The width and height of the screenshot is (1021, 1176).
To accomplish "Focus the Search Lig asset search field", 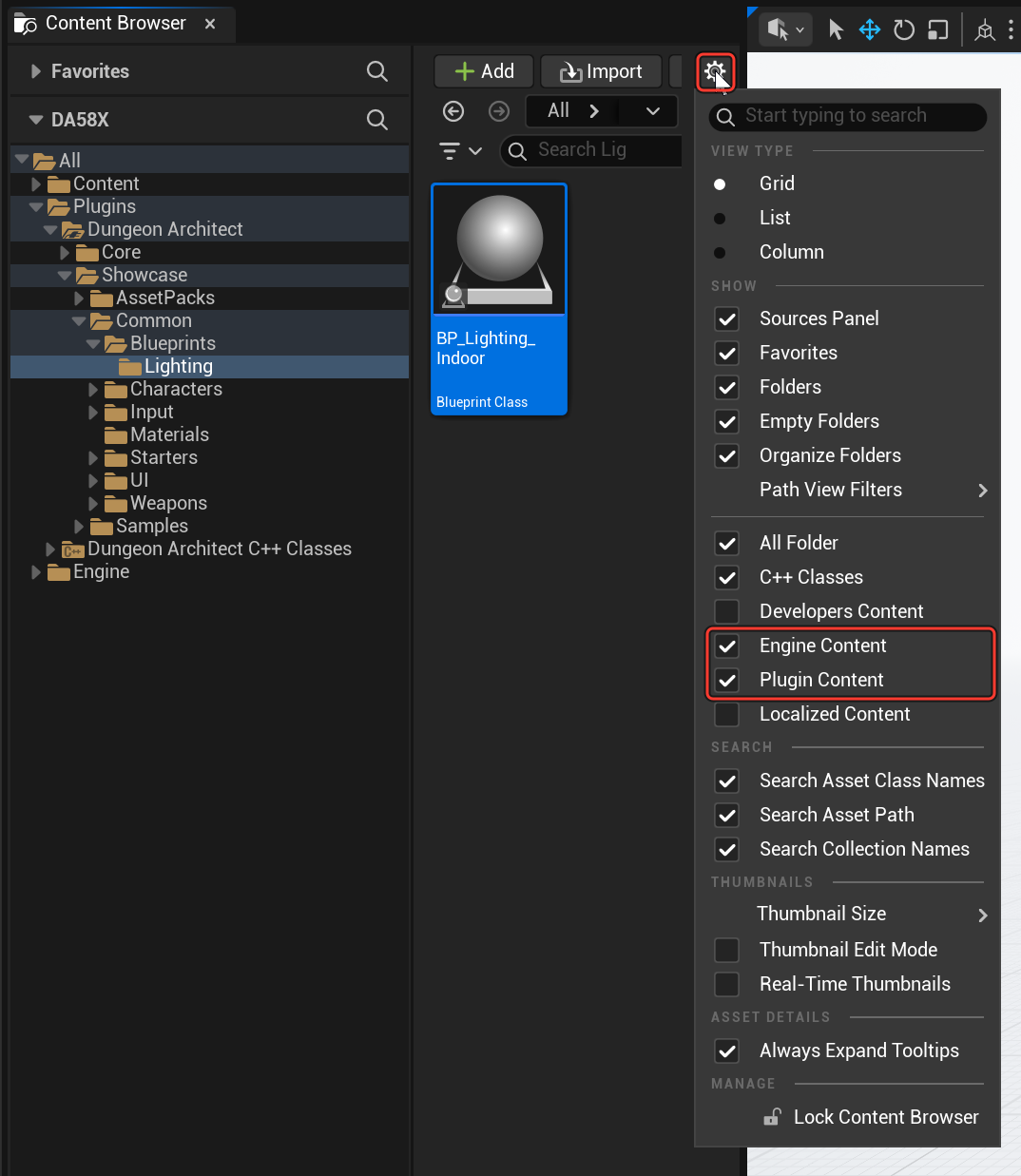I will pyautogui.click(x=592, y=150).
